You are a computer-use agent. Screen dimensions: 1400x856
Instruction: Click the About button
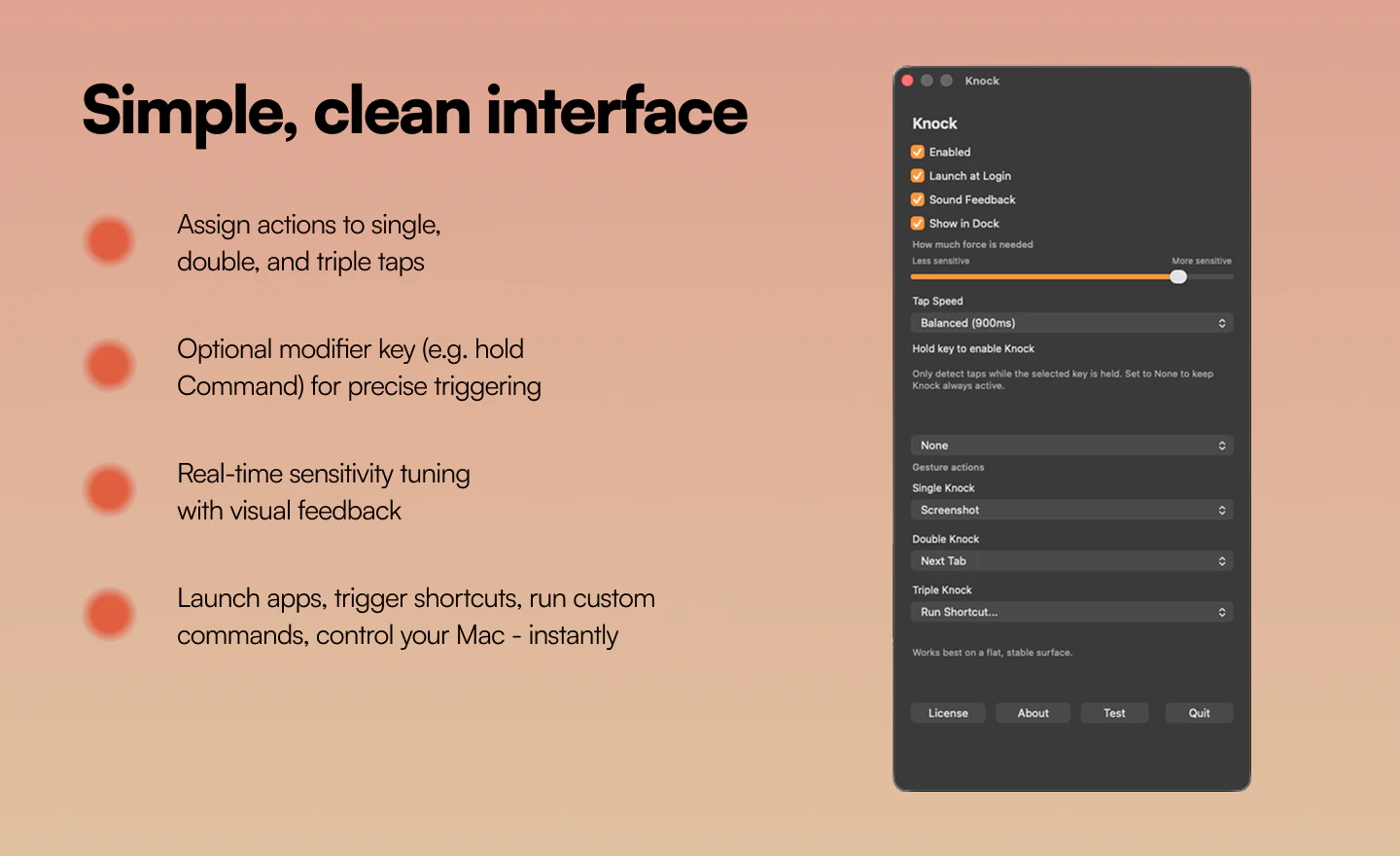1033,713
